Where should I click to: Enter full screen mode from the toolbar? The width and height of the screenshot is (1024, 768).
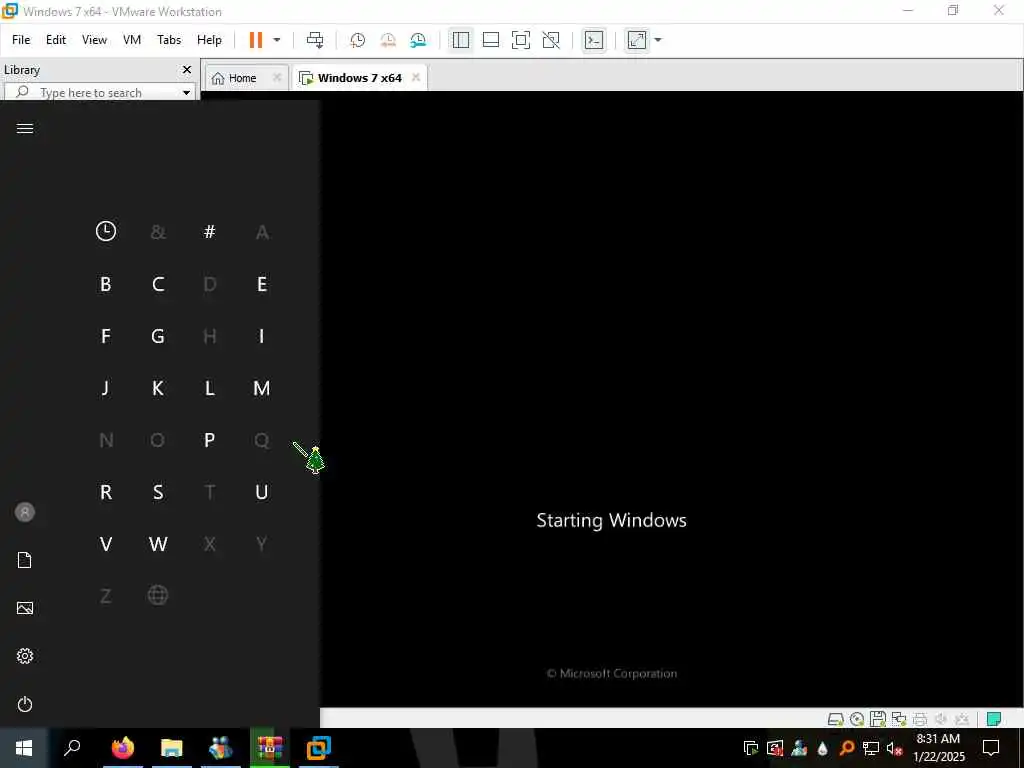[520, 40]
